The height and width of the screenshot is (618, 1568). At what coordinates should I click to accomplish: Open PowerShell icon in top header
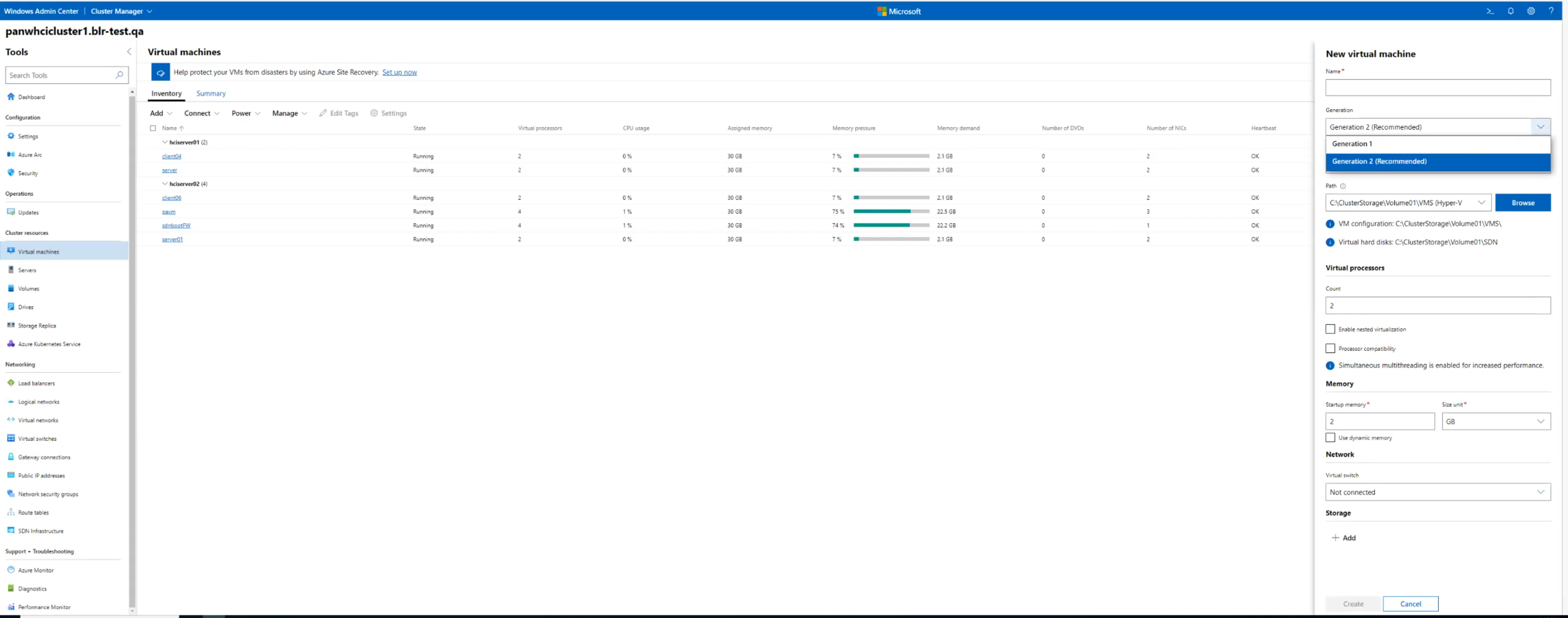coord(1490,11)
